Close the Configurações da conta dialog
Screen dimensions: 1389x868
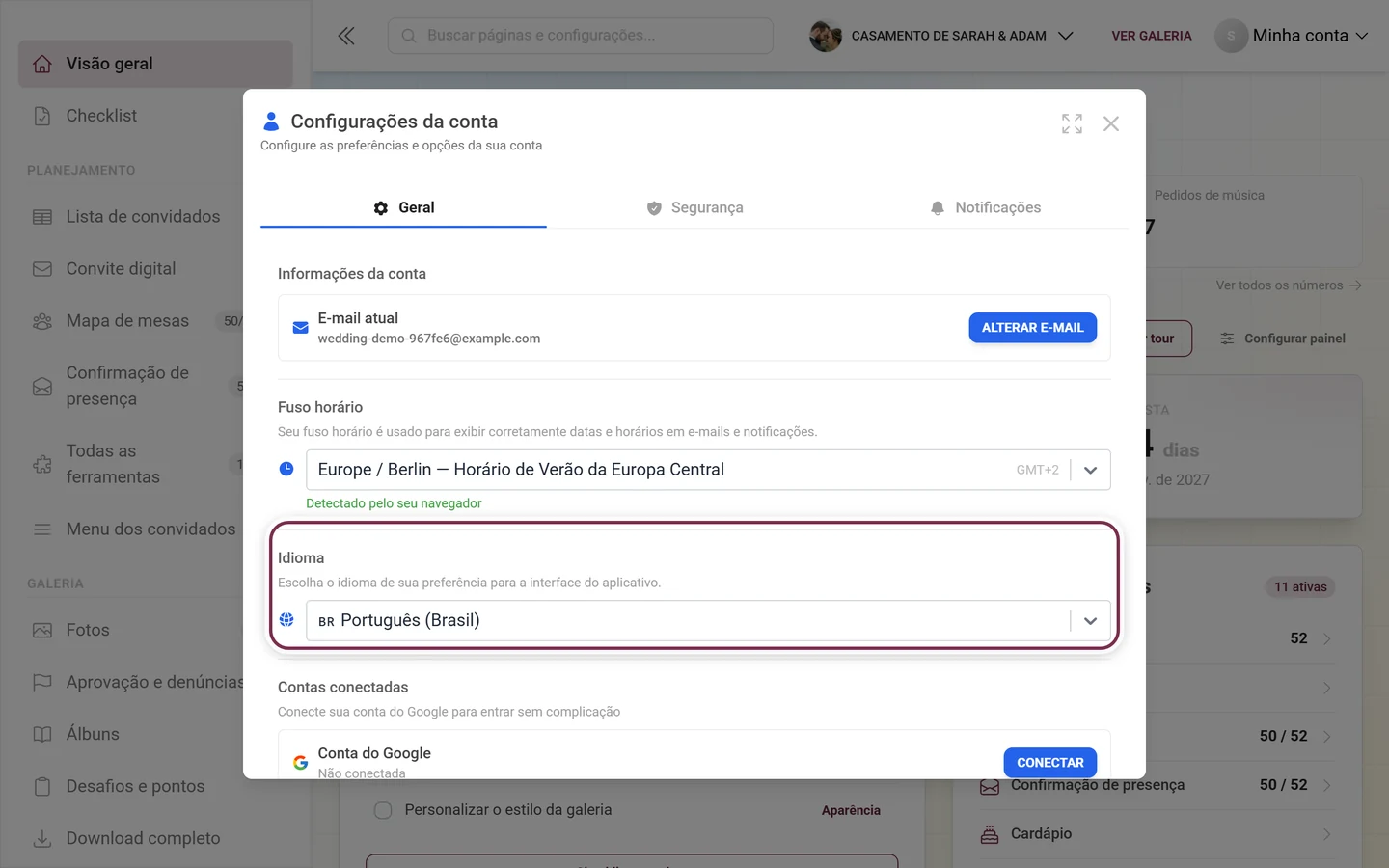point(1111,123)
